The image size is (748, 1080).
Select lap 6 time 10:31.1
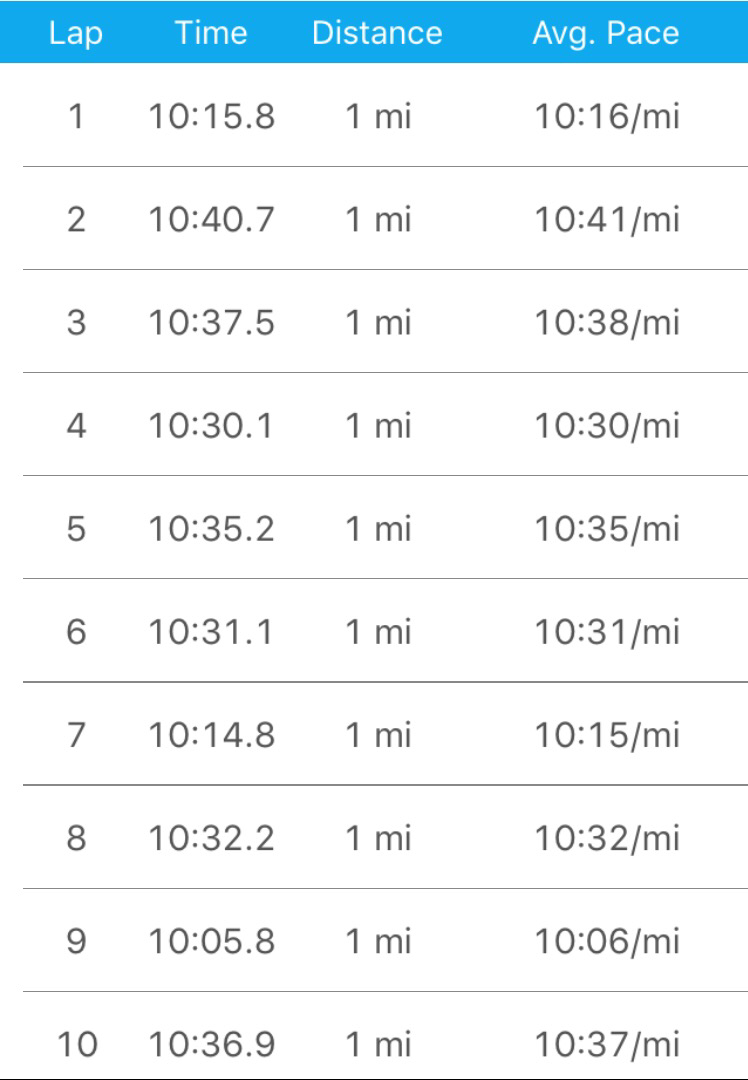tap(212, 632)
